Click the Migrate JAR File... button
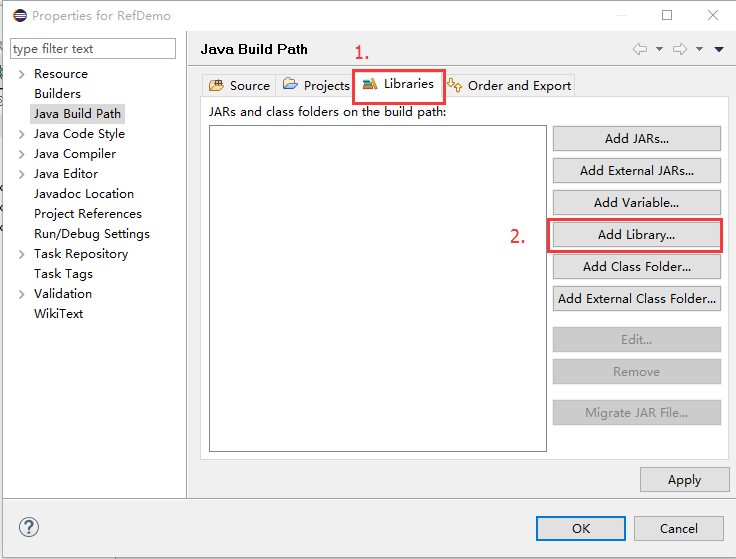The height and width of the screenshot is (559, 736). (x=636, y=413)
